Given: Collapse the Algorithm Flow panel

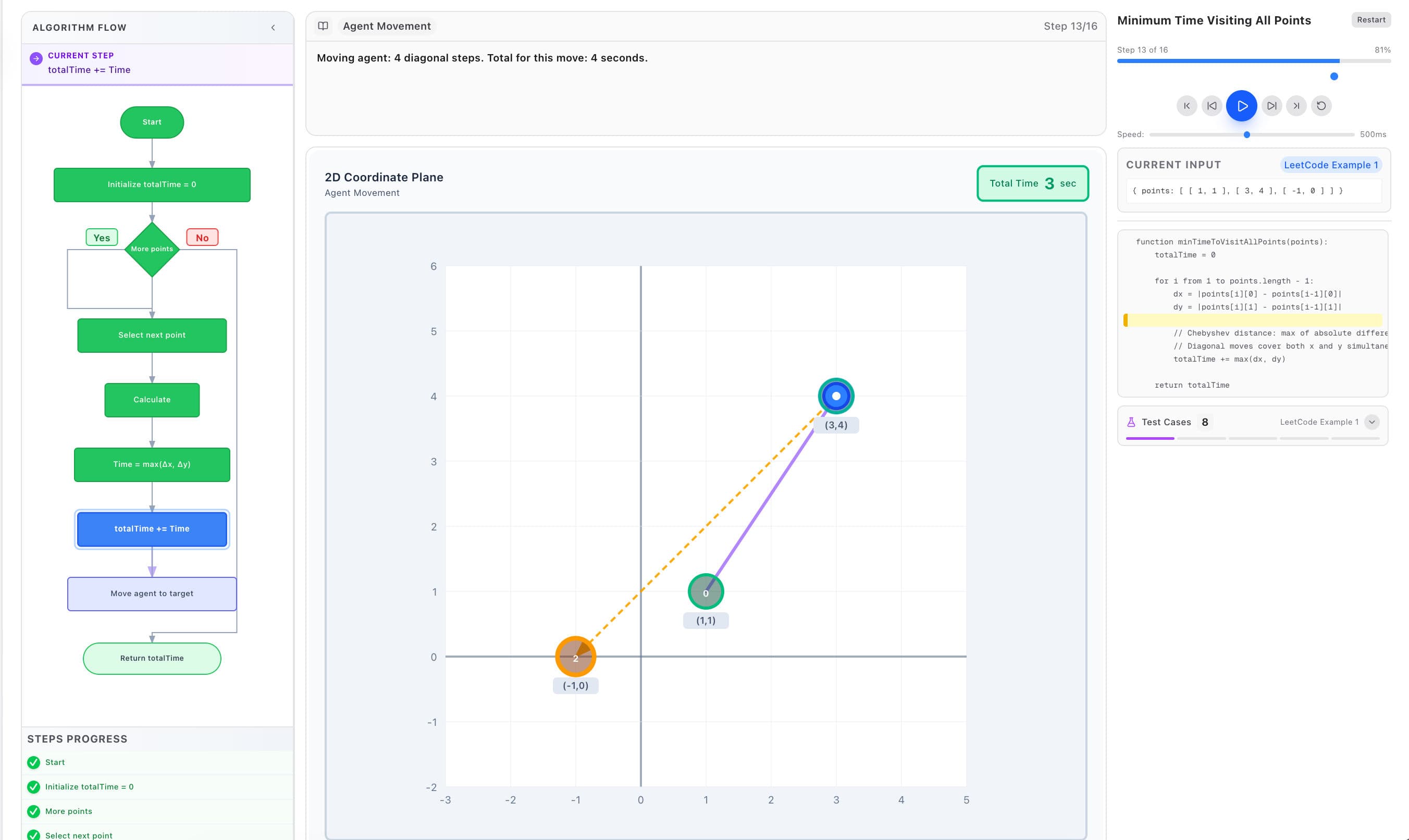Looking at the screenshot, I should (274, 27).
